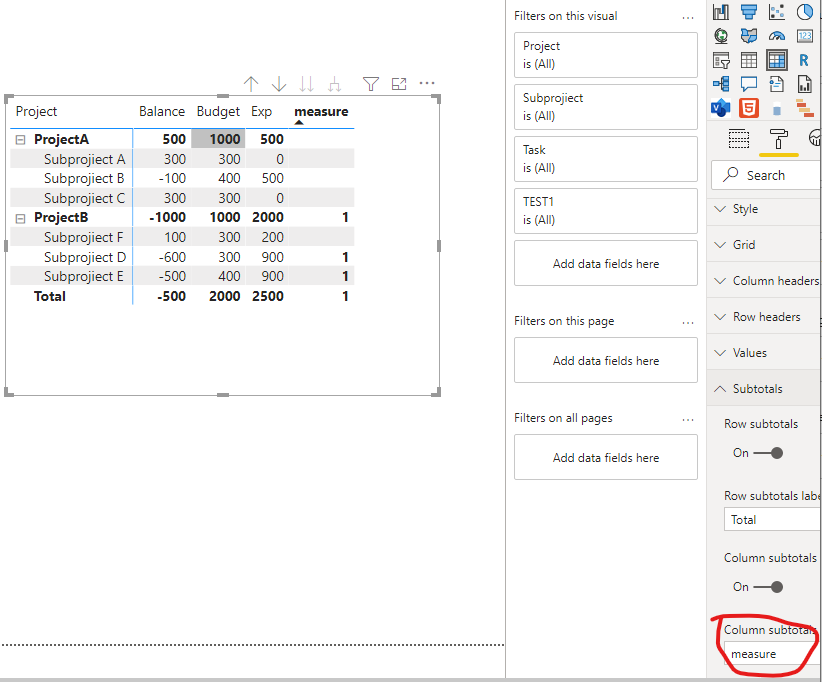Open more options ellipsis on matrix visual
This screenshot has width=822, height=682.
(x=427, y=83)
